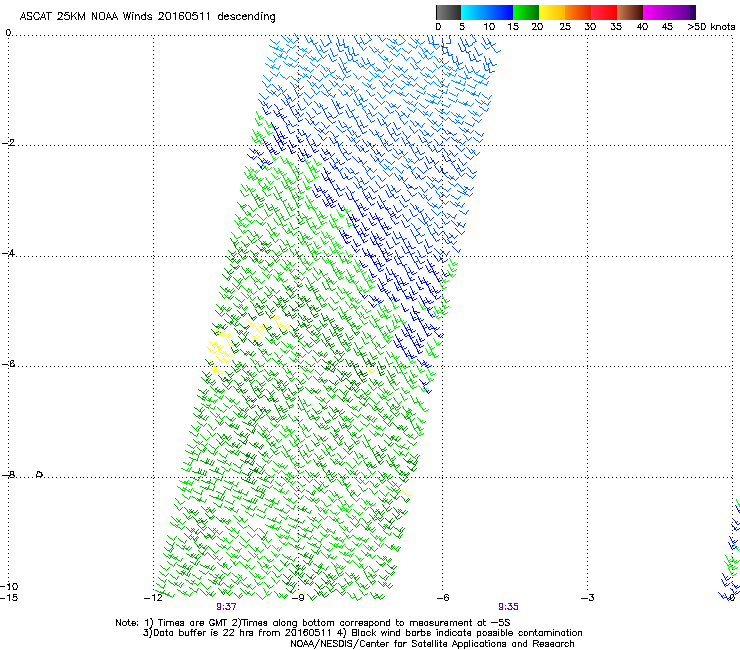The height and width of the screenshot is (650, 740).
Task: Click the dark purple 45–50 knots legend color
Action: coord(682,12)
